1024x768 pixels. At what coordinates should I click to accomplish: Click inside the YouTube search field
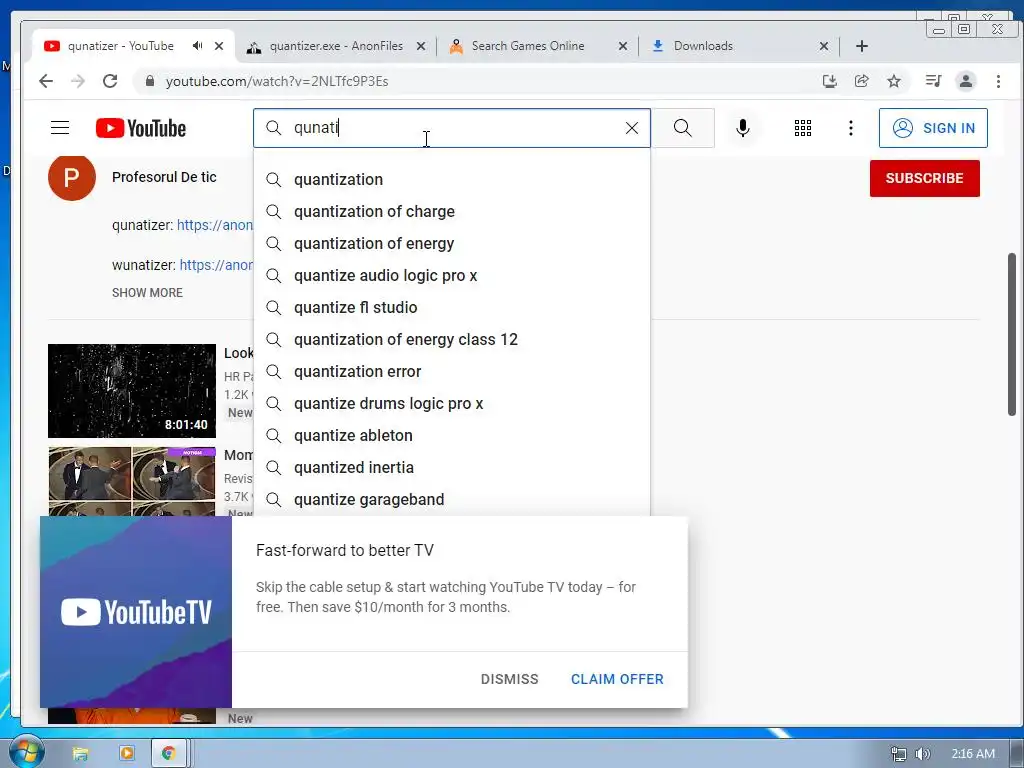tap(451, 128)
